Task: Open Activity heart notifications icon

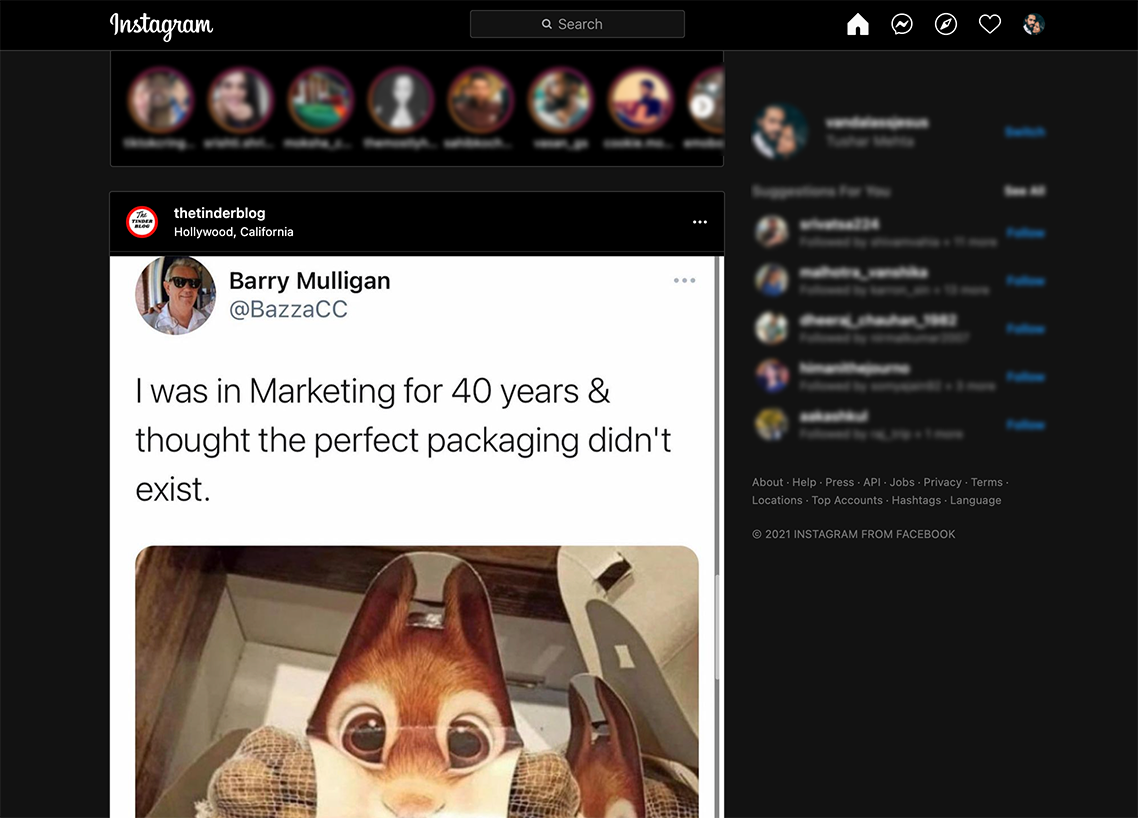Action: point(990,24)
